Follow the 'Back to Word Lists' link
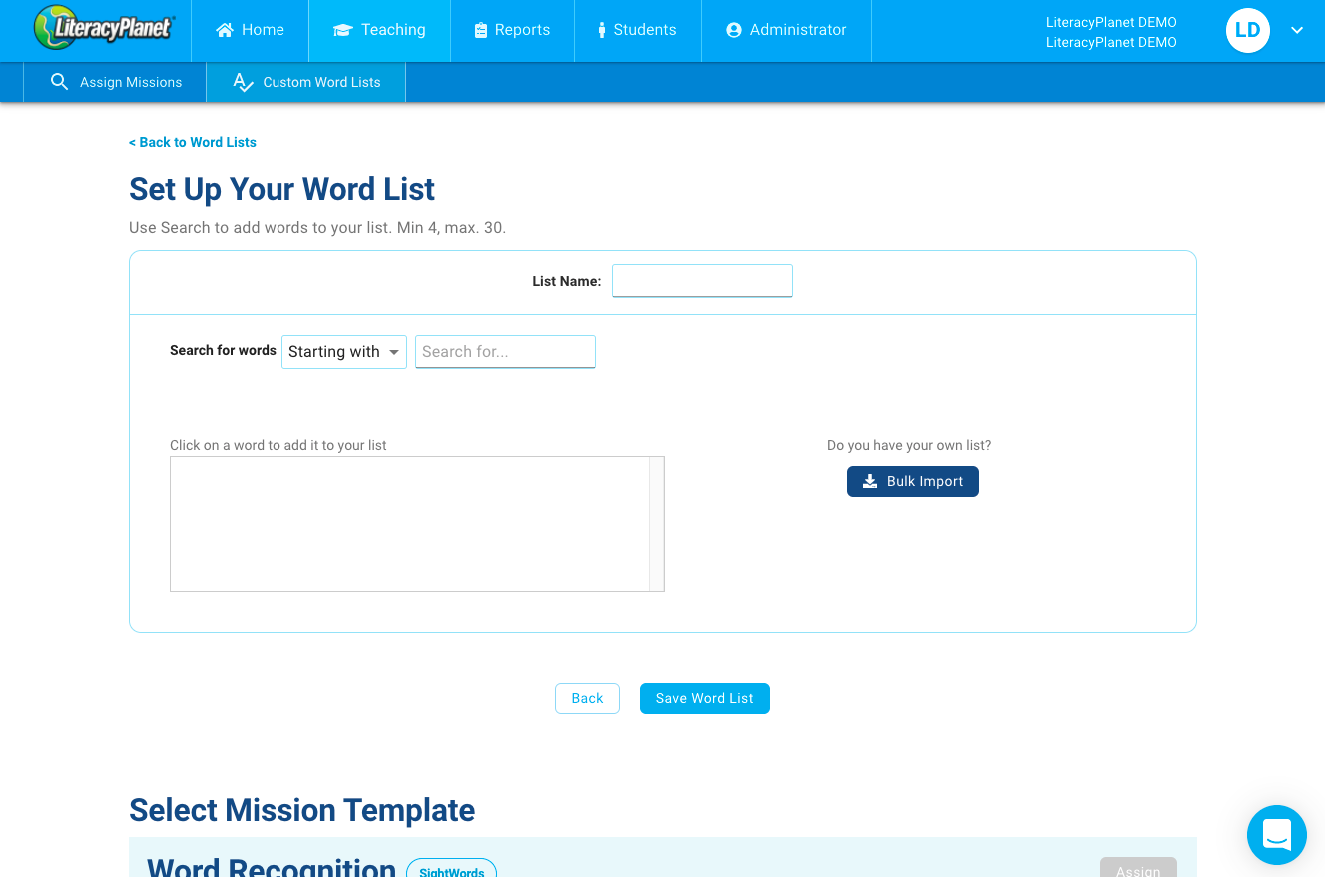Viewport: 1325px width, 877px height. point(193,142)
